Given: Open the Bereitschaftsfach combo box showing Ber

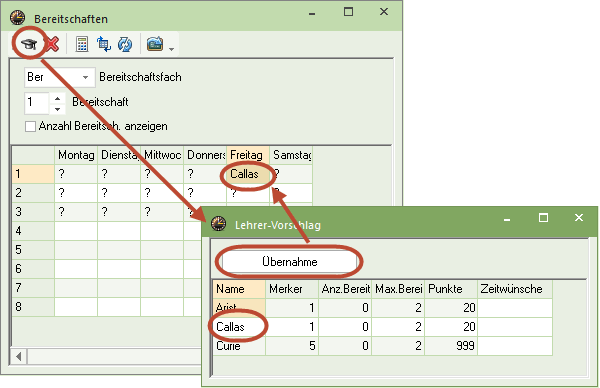Looking at the screenshot, I should point(60,77).
